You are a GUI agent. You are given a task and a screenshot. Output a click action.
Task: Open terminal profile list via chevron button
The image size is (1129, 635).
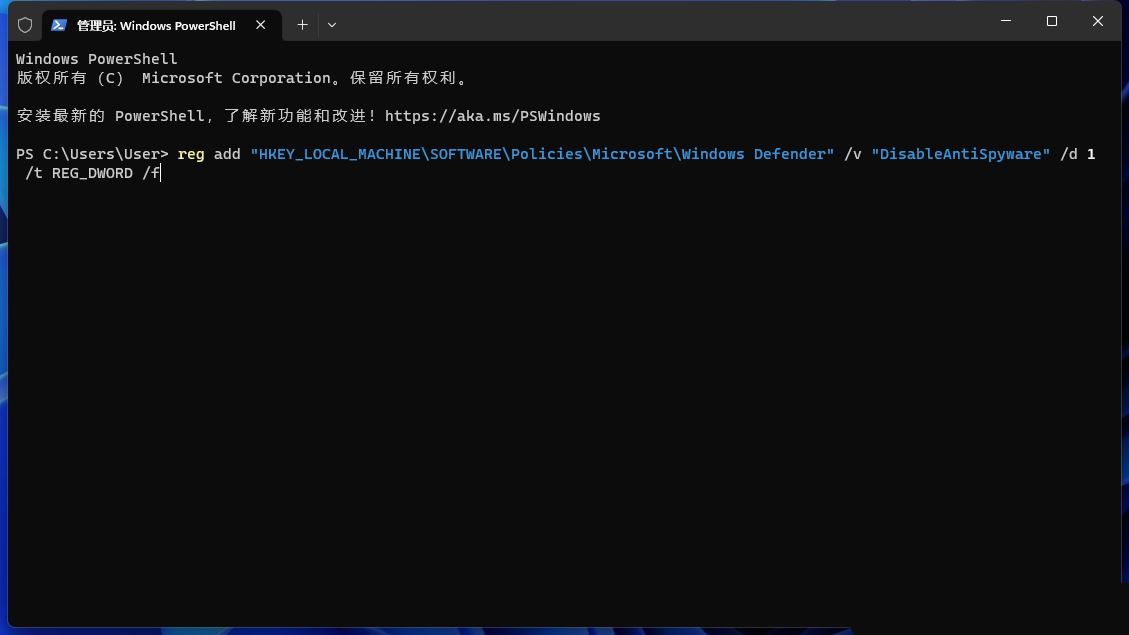pyautogui.click(x=331, y=24)
